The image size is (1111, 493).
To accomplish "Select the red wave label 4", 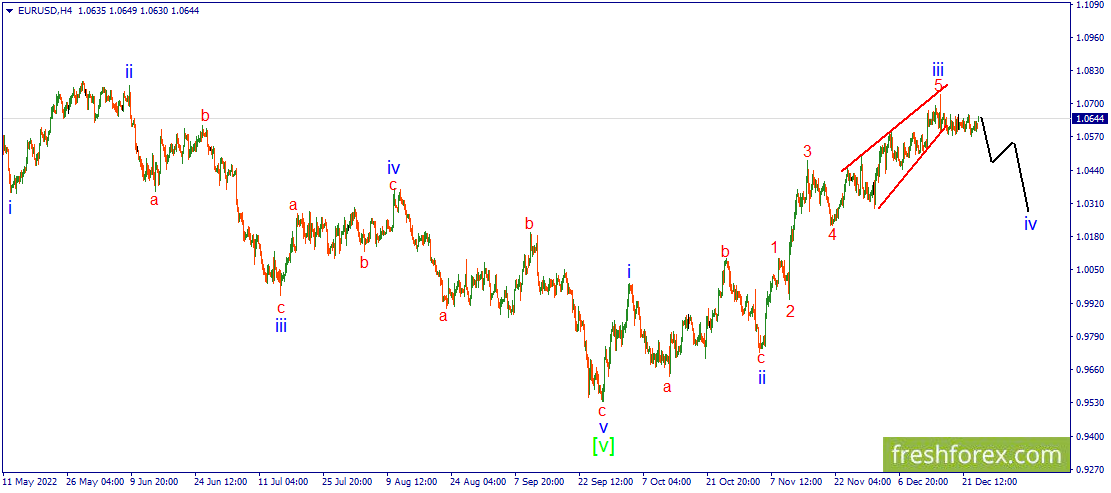I will pos(833,234).
